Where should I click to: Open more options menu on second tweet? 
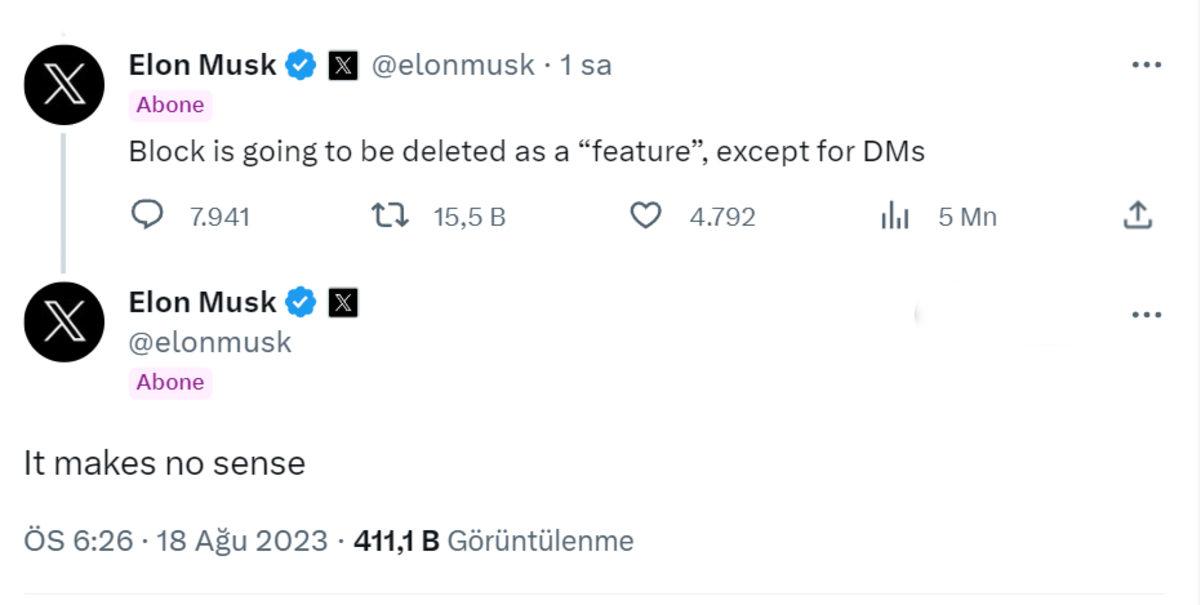pyautogui.click(x=1145, y=315)
